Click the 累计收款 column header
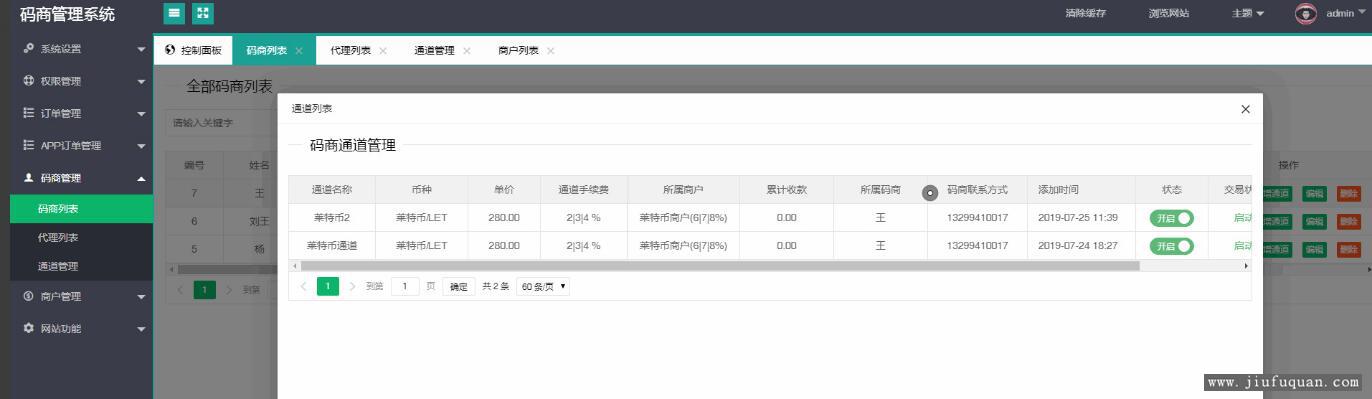Viewport: 1372px width, 399px height. pyautogui.click(x=786, y=189)
